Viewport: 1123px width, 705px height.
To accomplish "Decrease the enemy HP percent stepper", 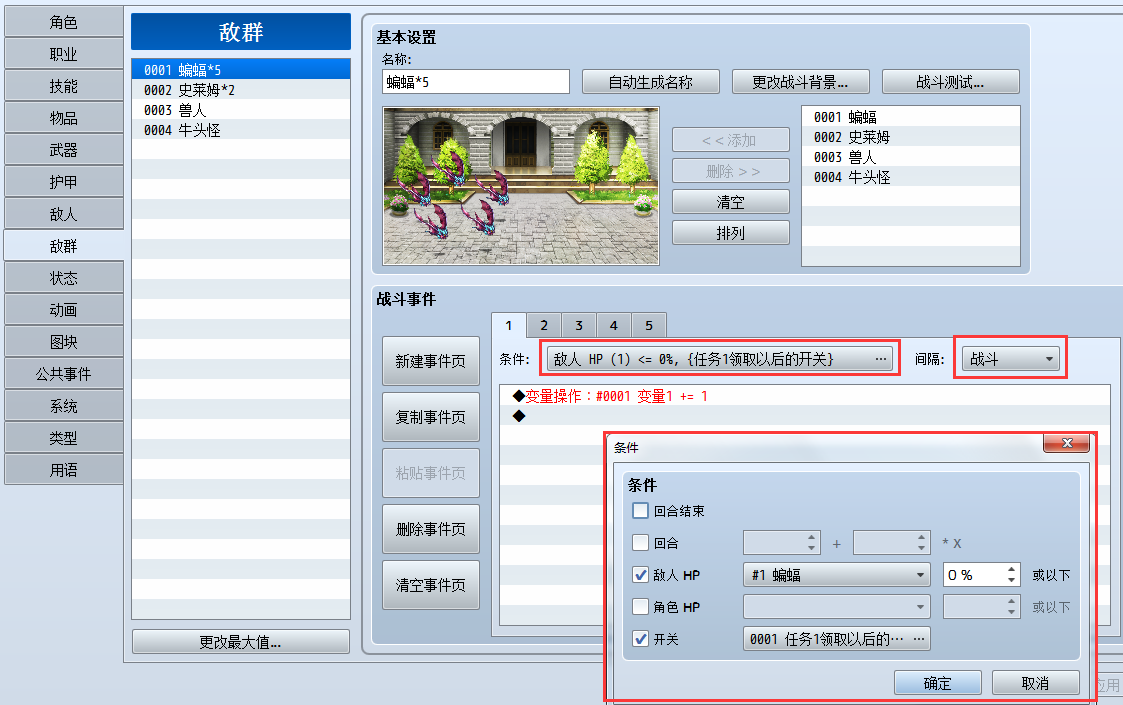I will (x=1011, y=580).
